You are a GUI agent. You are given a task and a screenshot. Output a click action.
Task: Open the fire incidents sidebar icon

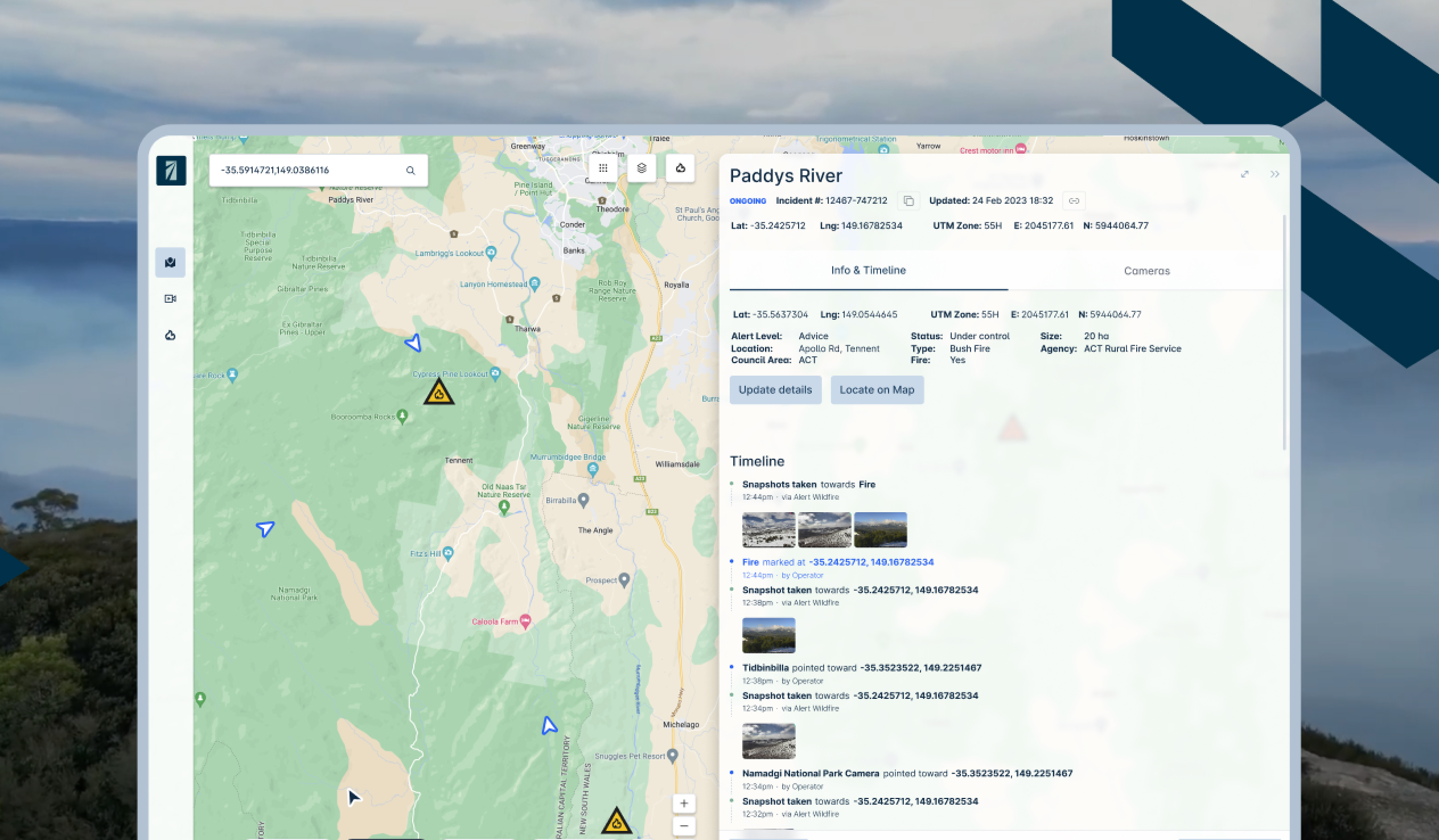pos(170,335)
